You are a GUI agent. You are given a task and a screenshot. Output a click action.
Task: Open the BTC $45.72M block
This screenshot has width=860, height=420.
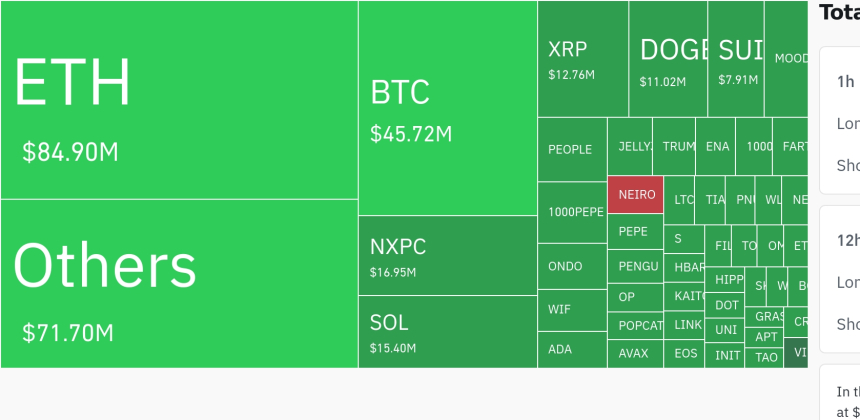pyautogui.click(x=447, y=108)
